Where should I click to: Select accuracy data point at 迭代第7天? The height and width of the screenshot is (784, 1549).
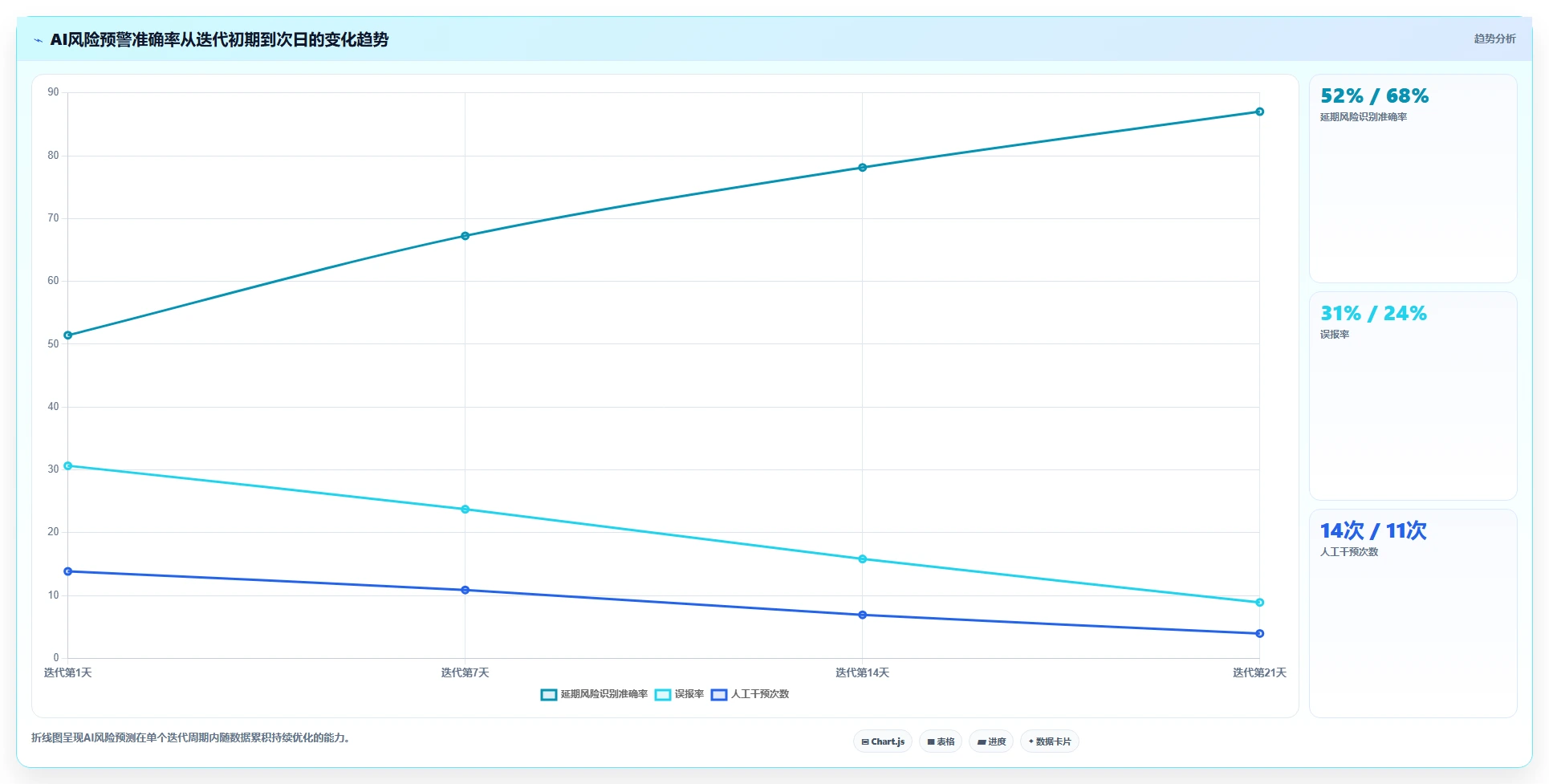(466, 236)
